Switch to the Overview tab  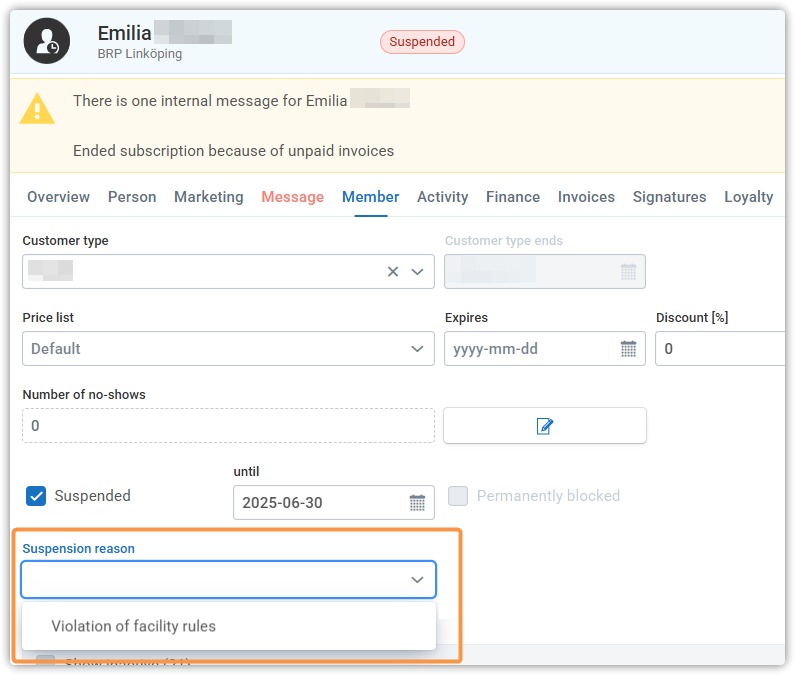click(x=58, y=197)
